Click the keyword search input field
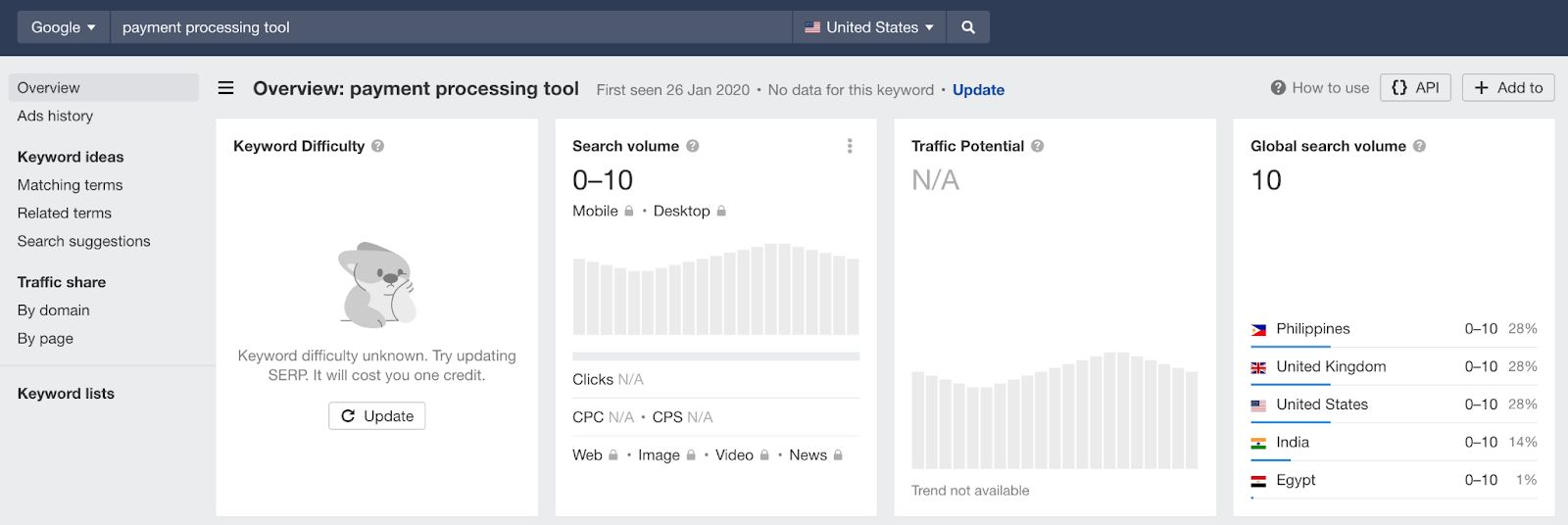 click(451, 27)
